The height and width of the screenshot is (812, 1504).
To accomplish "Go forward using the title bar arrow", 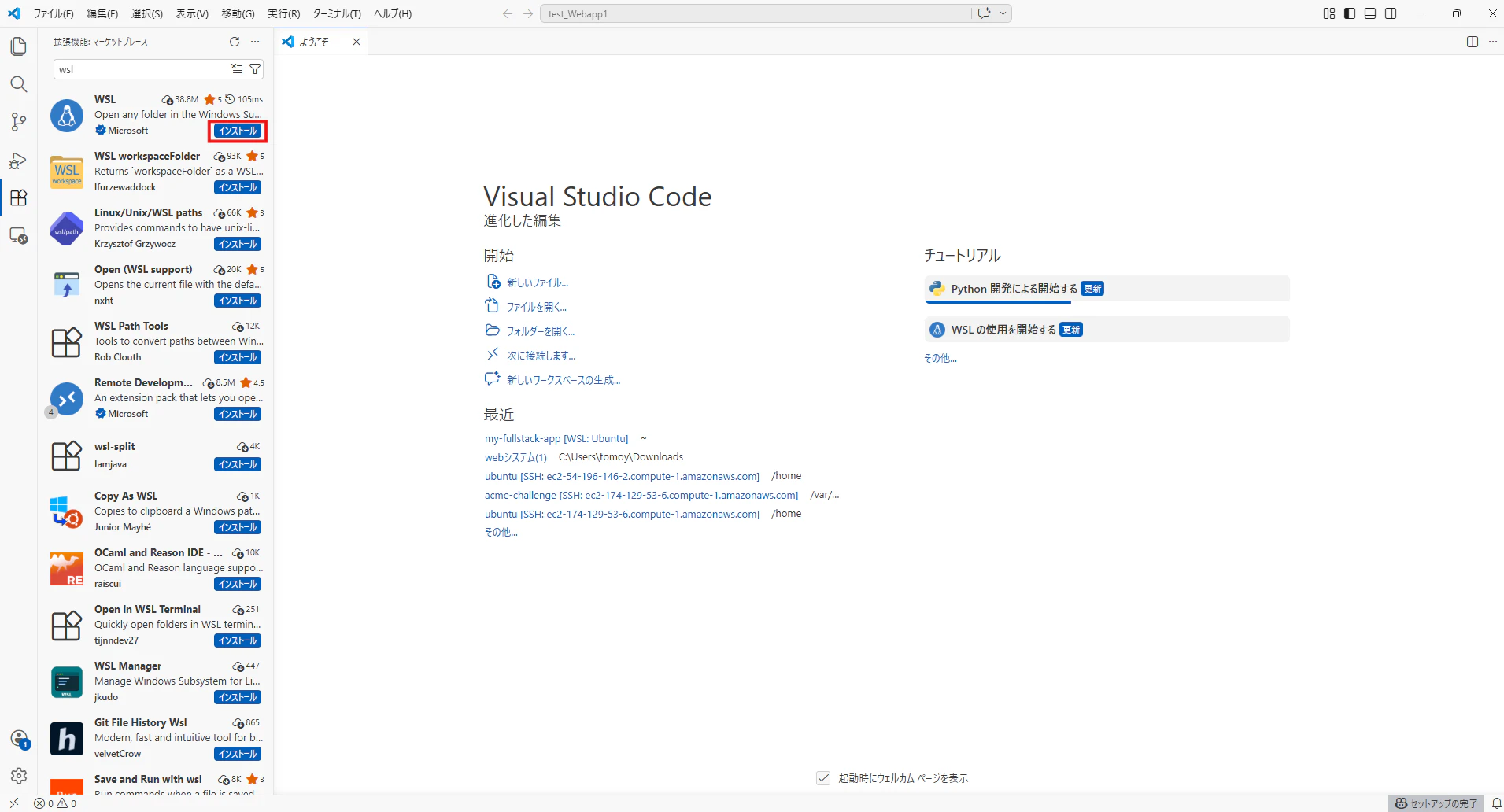I will coord(528,13).
